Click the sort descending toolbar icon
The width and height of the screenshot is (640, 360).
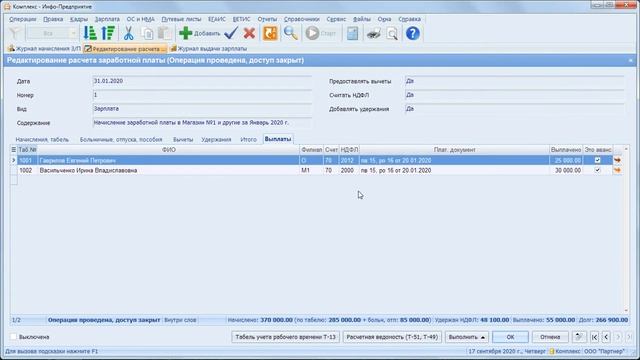[x=108, y=33]
